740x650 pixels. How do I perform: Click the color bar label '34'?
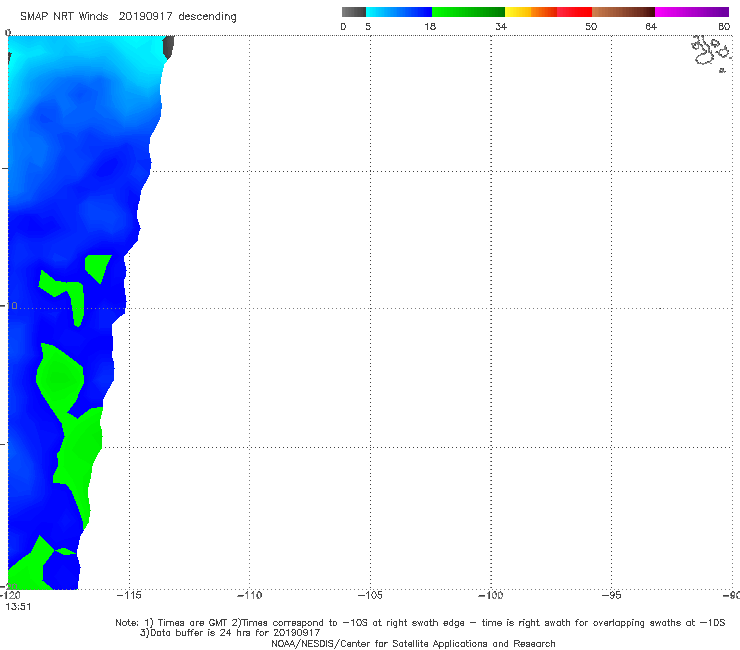(x=501, y=27)
